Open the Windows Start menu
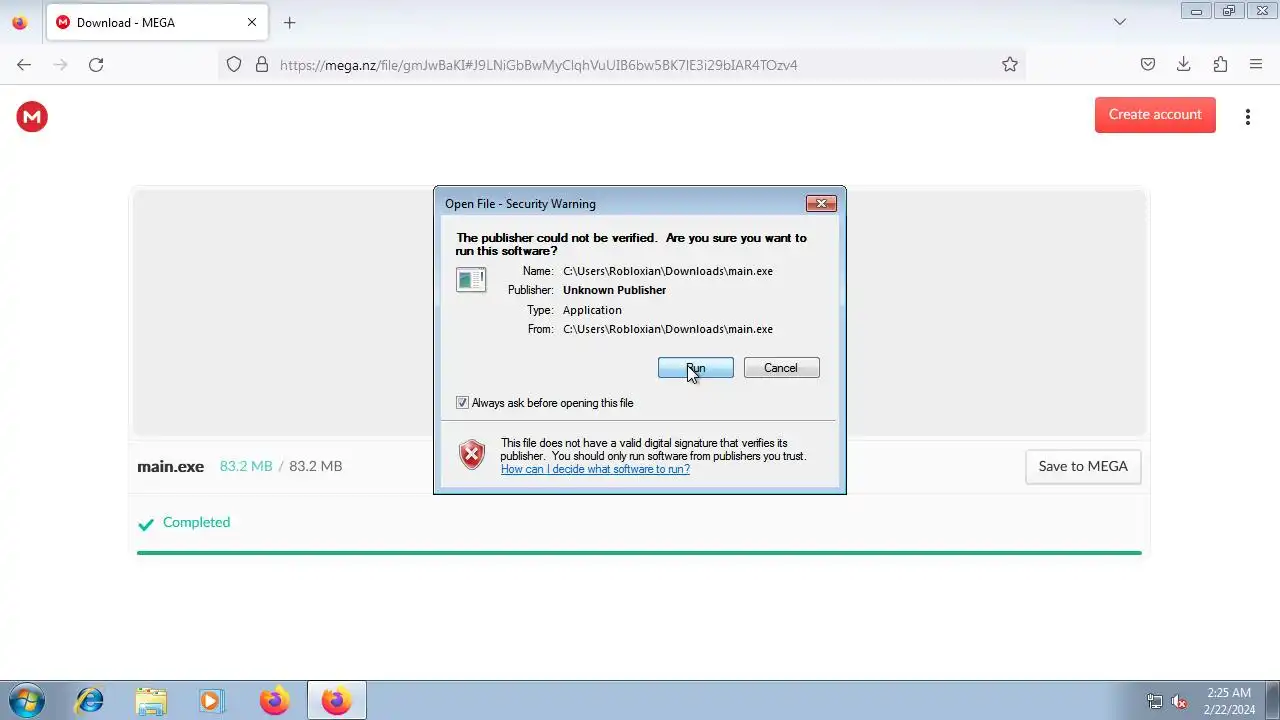 (26, 700)
